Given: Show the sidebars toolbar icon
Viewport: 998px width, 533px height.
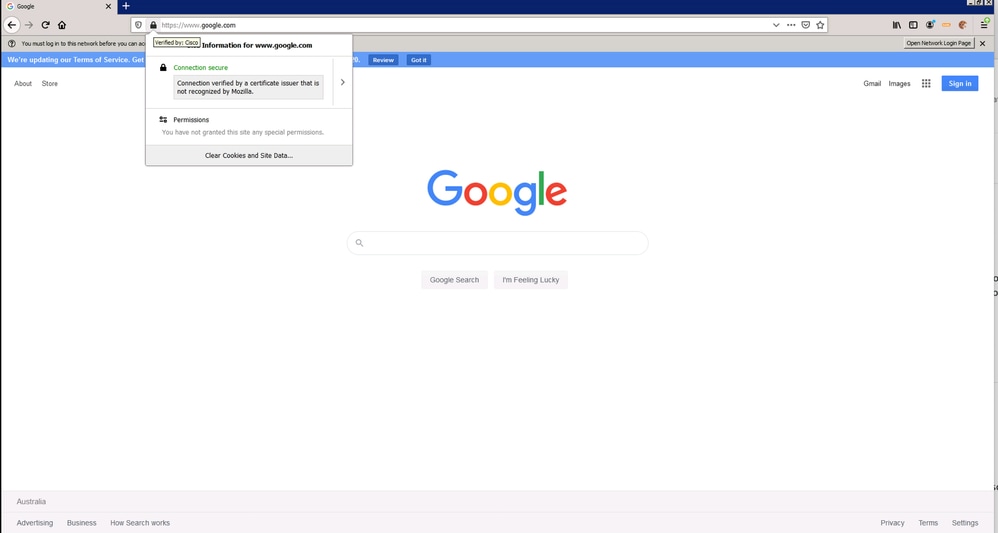Looking at the screenshot, I should point(913,25).
